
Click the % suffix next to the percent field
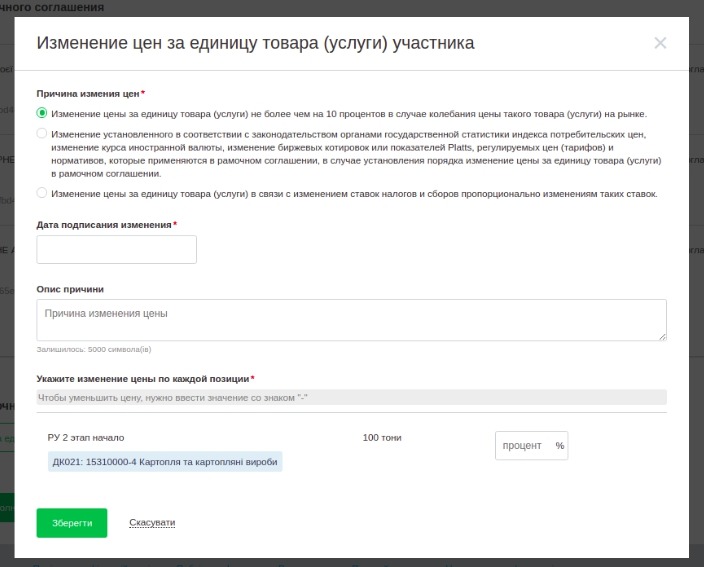(560, 446)
